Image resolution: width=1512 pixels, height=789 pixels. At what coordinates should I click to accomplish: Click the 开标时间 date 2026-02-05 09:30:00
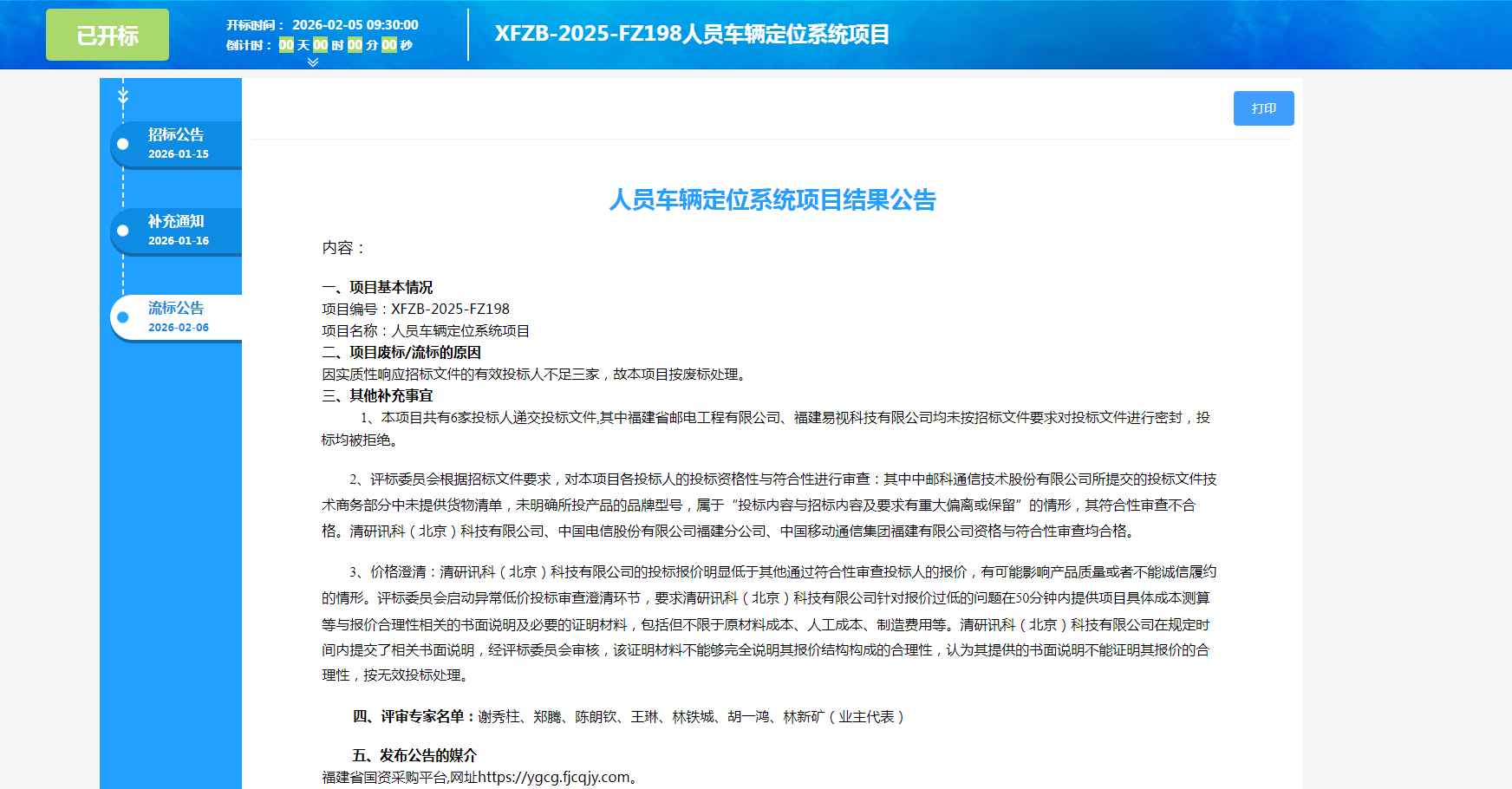[355, 25]
